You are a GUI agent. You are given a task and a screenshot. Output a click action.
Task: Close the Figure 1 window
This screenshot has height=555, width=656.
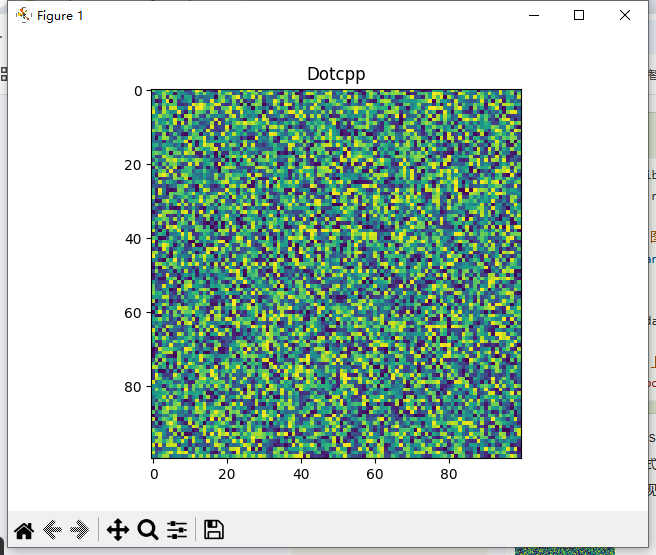(625, 15)
